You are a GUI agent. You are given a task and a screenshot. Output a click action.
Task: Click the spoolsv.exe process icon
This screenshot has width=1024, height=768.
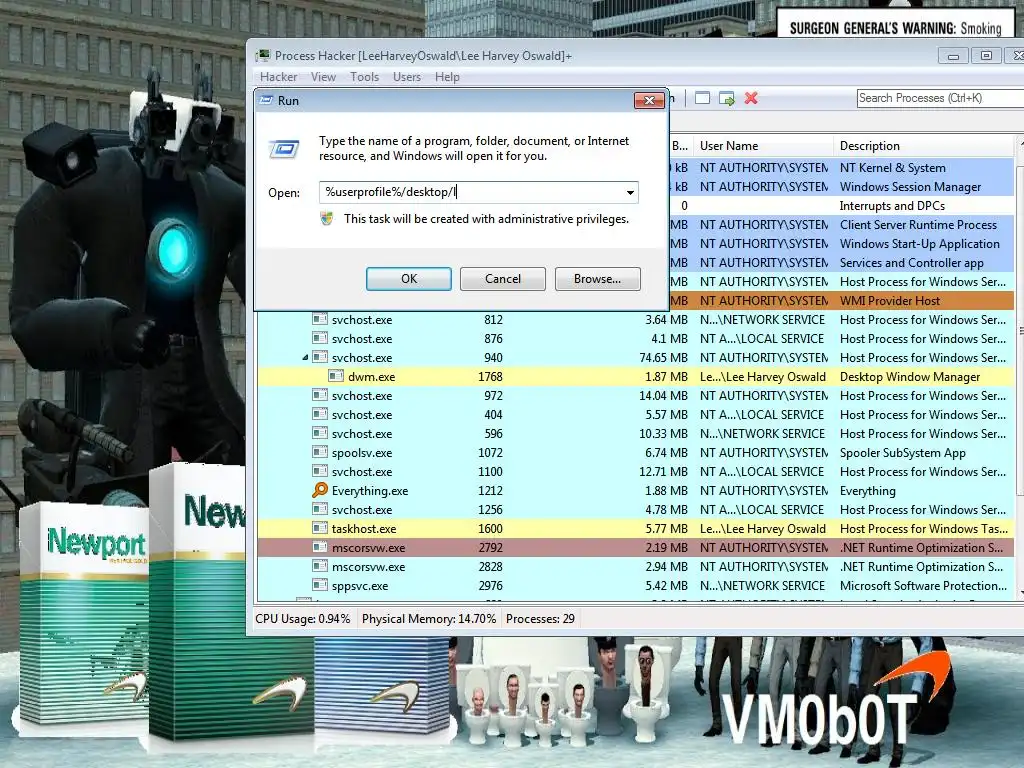(319, 452)
